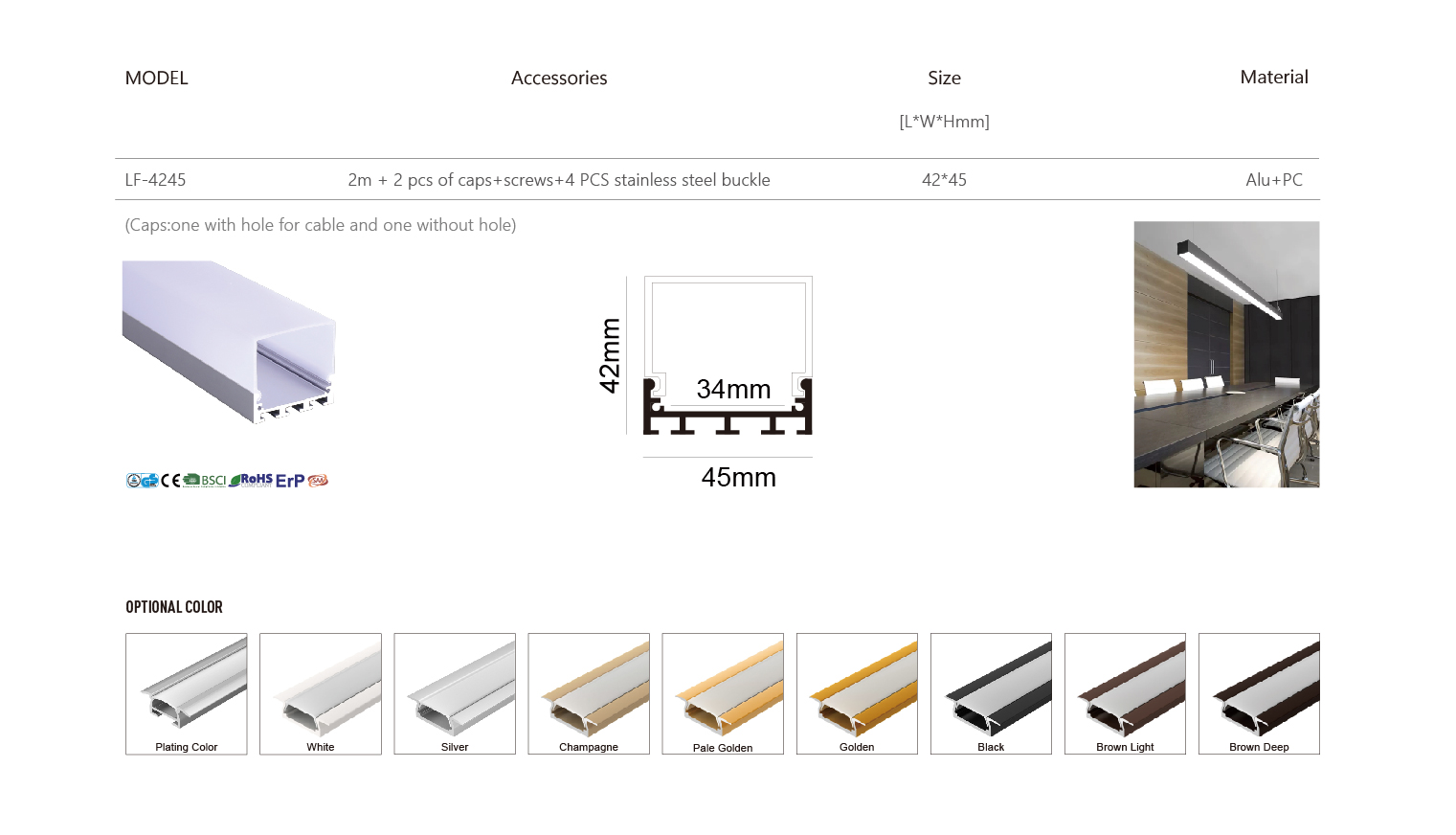Click the 42mm height label in diagram
Viewport: 1456px width, 835px height.
click(x=610, y=355)
